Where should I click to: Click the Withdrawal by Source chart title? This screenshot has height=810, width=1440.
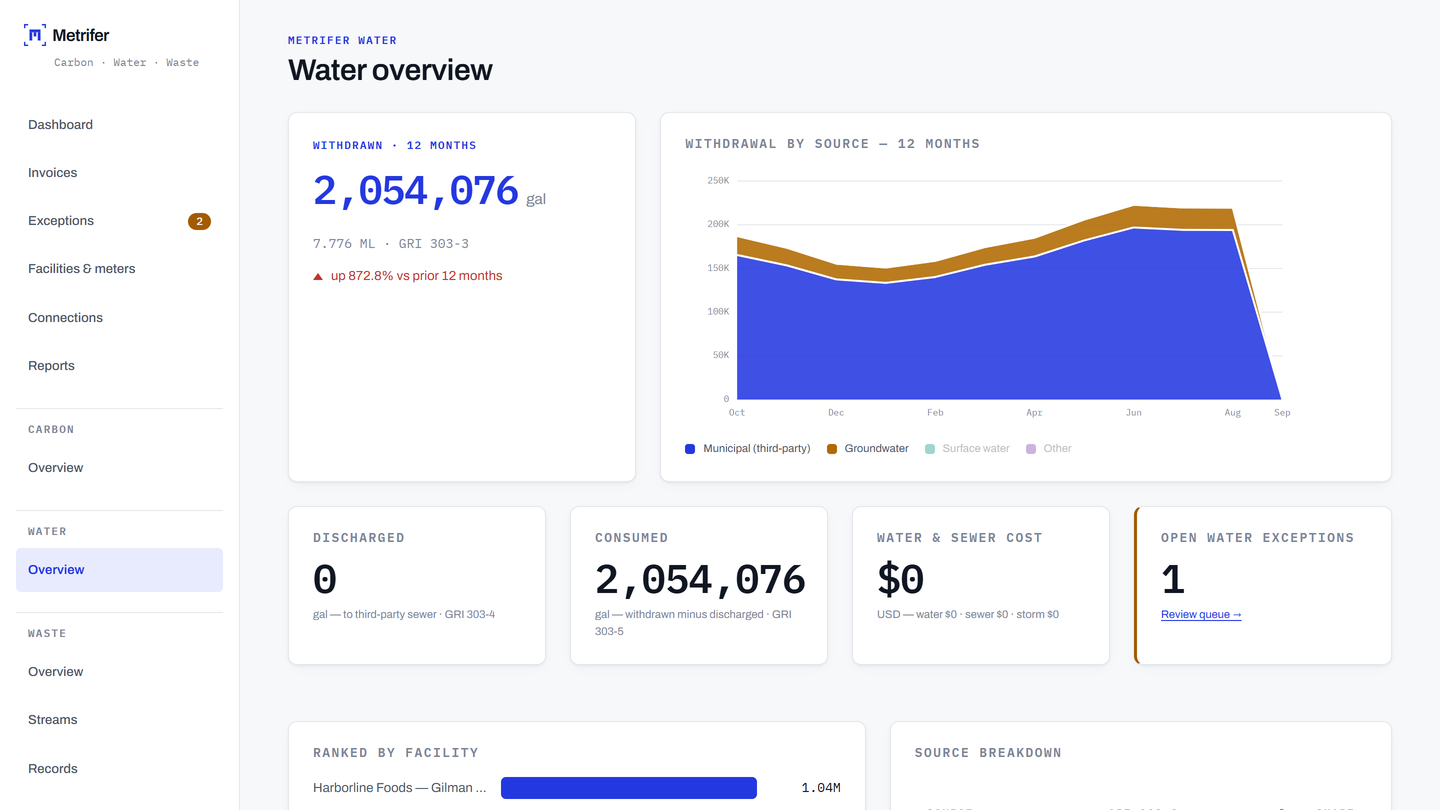pyautogui.click(x=832, y=144)
